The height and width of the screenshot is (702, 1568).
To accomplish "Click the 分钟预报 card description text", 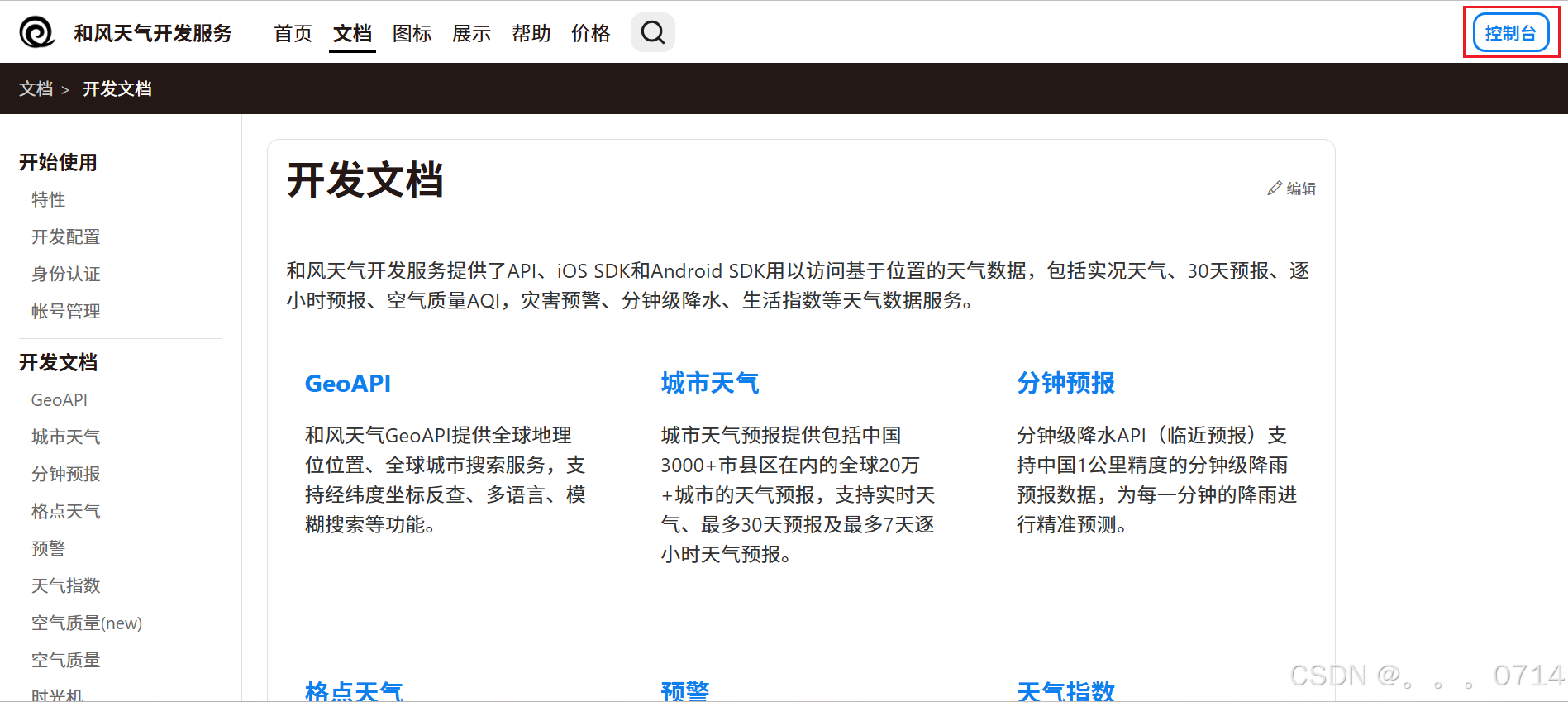I will click(x=1157, y=480).
